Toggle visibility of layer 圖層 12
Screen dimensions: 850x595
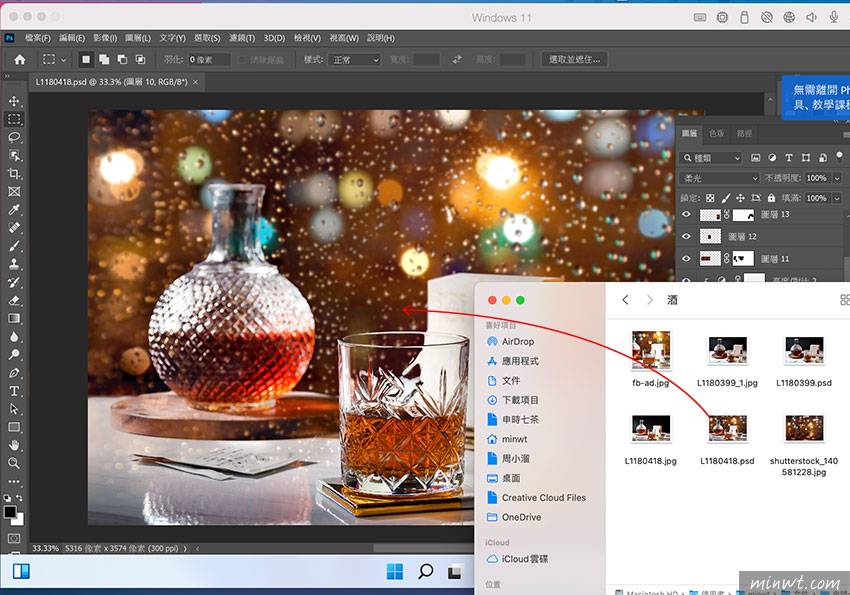pyautogui.click(x=686, y=237)
